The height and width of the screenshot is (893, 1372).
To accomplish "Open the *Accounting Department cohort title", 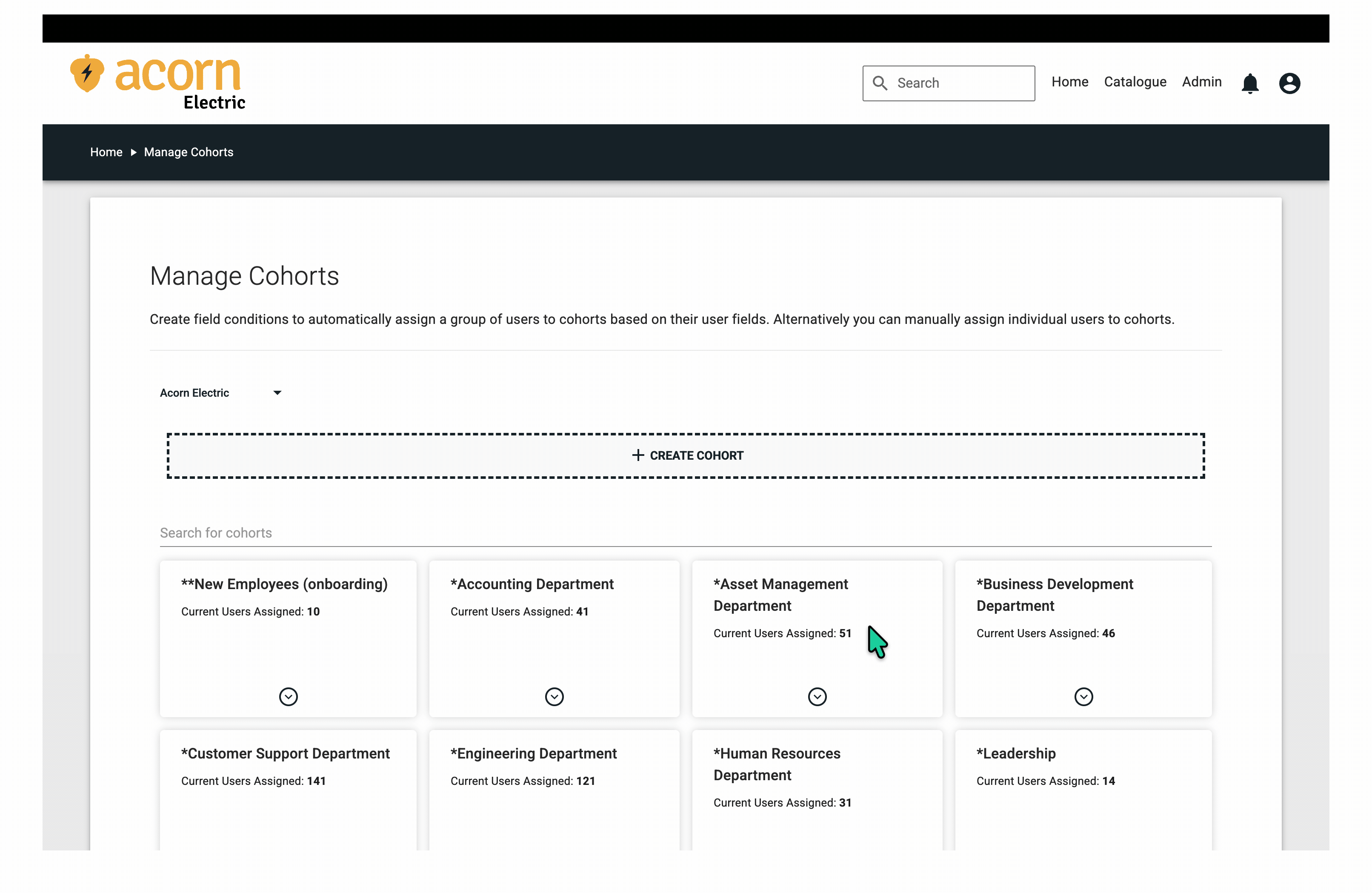I will (532, 584).
